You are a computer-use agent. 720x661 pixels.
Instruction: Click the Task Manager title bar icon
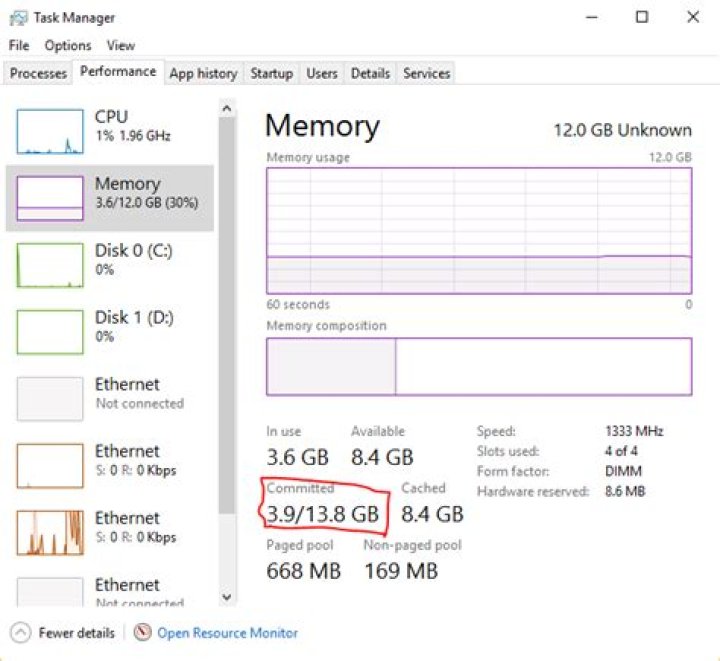click(18, 18)
